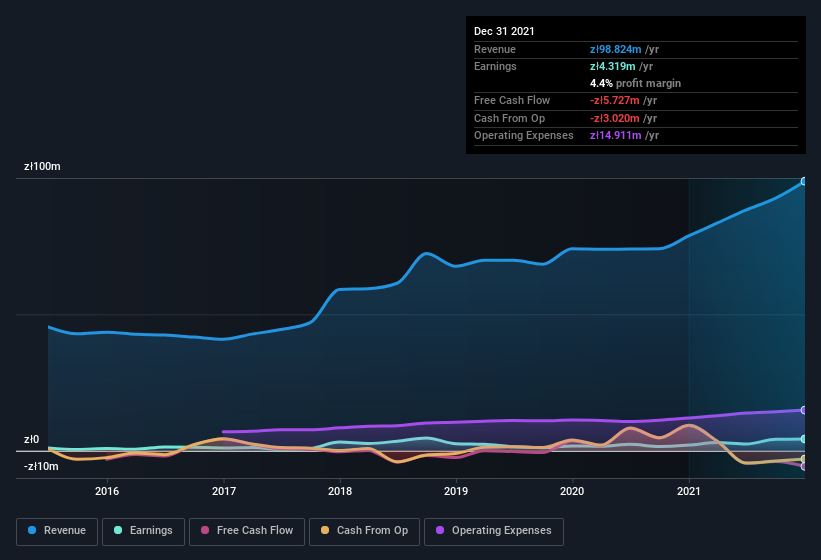The width and height of the screenshot is (821, 560).
Task: Click the 2017 x-axis label
Action: (224, 491)
